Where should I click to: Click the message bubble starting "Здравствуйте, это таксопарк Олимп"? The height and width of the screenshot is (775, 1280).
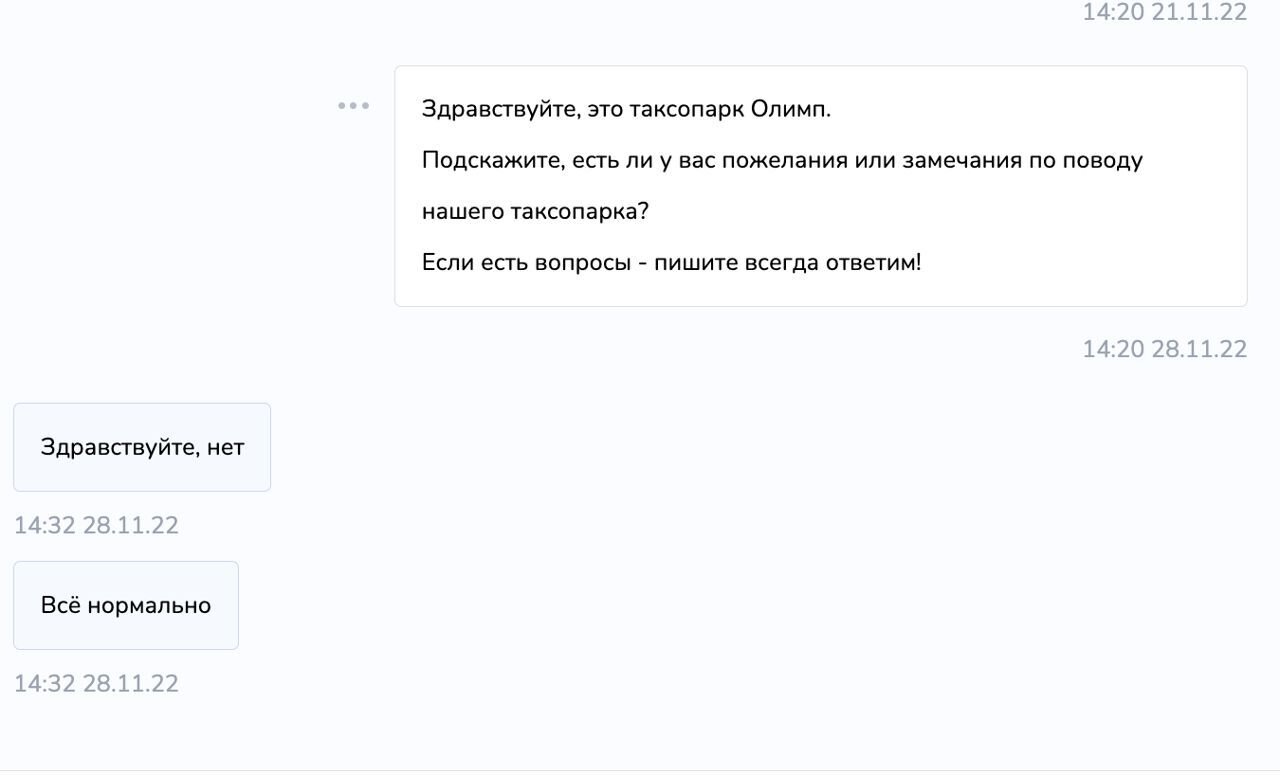coord(821,186)
